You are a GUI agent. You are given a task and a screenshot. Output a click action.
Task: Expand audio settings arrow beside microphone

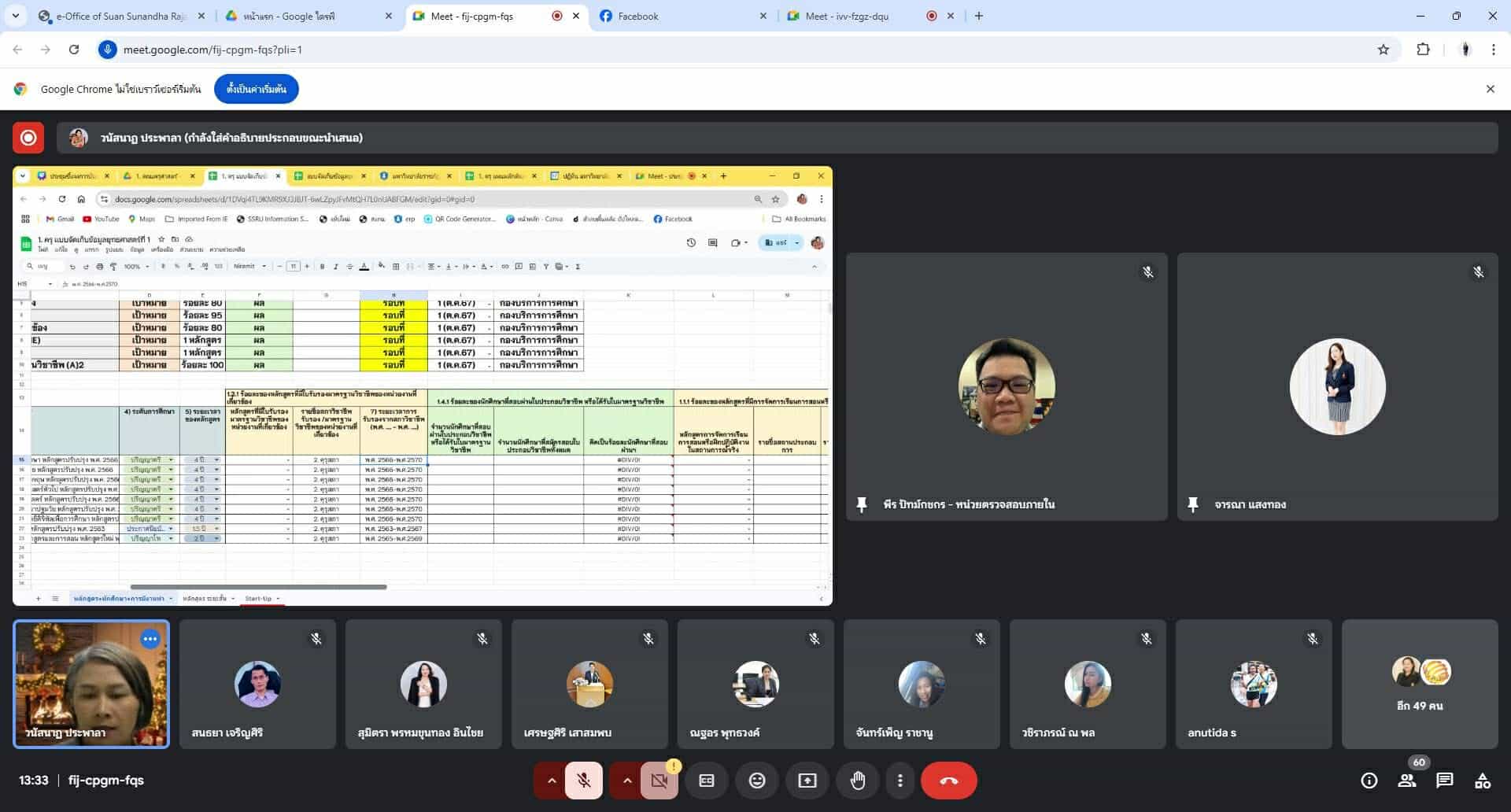(x=552, y=781)
